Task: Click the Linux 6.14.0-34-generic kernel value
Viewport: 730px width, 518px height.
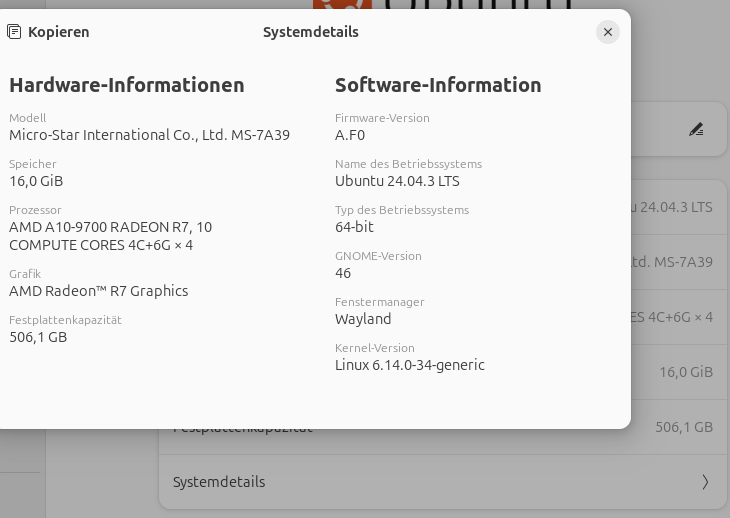Action: [x=409, y=365]
